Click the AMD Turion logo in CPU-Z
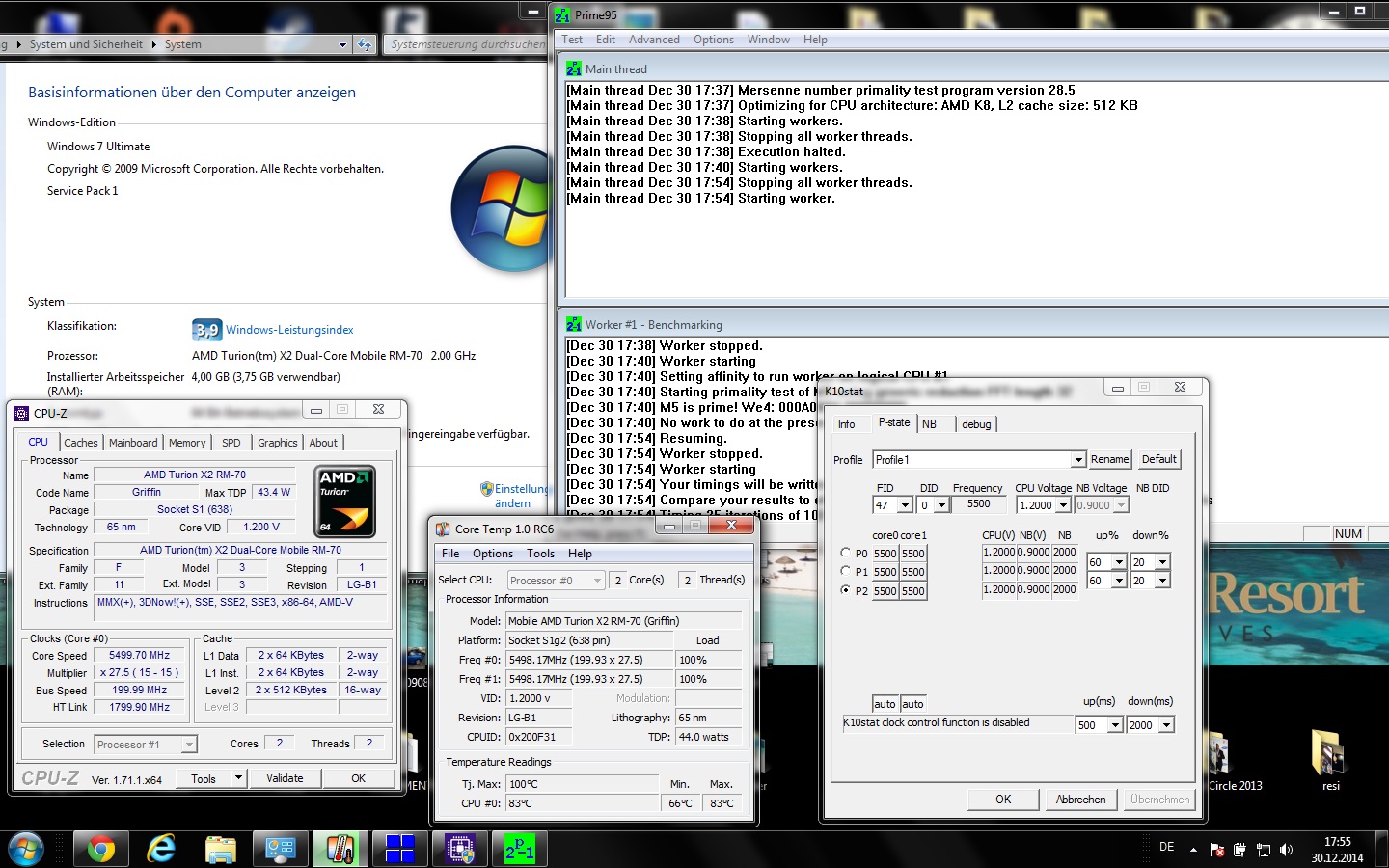Screen dimensions: 1389x868 pos(345,502)
